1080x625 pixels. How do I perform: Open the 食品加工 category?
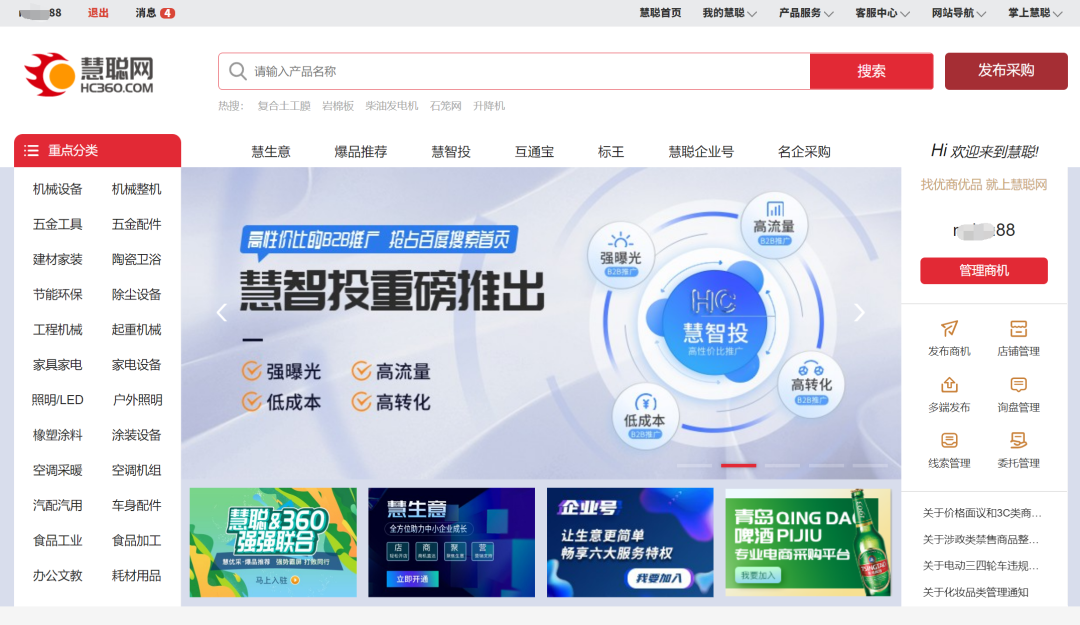click(136, 540)
